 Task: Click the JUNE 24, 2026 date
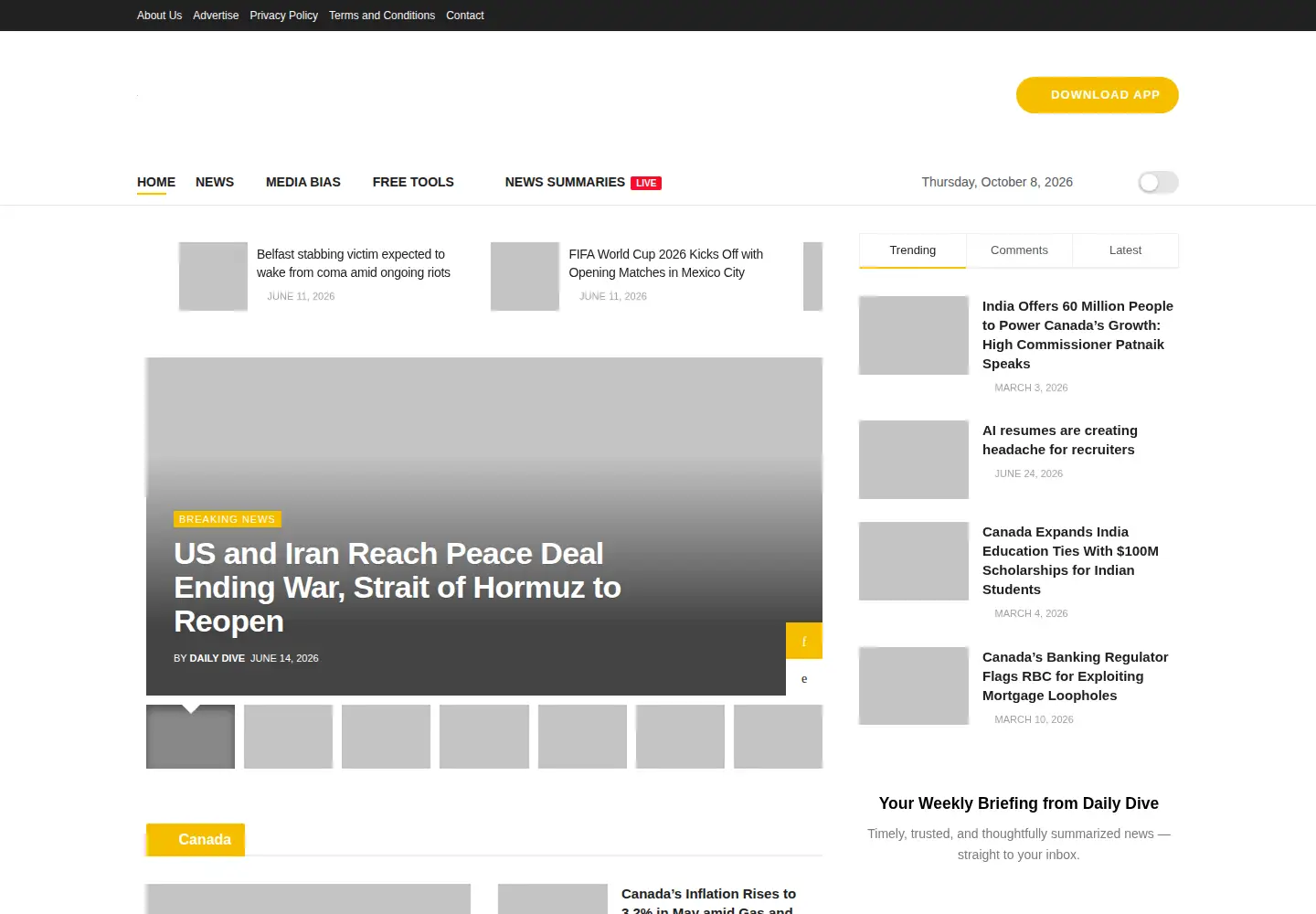click(x=1029, y=473)
